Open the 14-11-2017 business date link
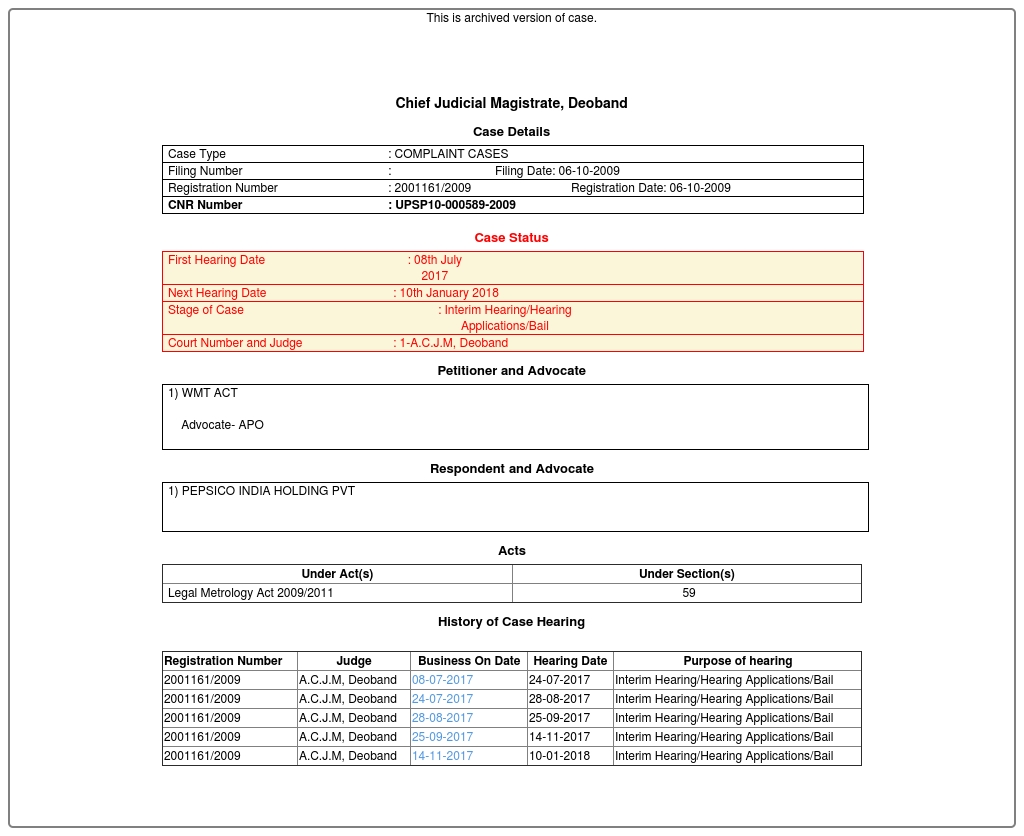 pyautogui.click(x=442, y=756)
